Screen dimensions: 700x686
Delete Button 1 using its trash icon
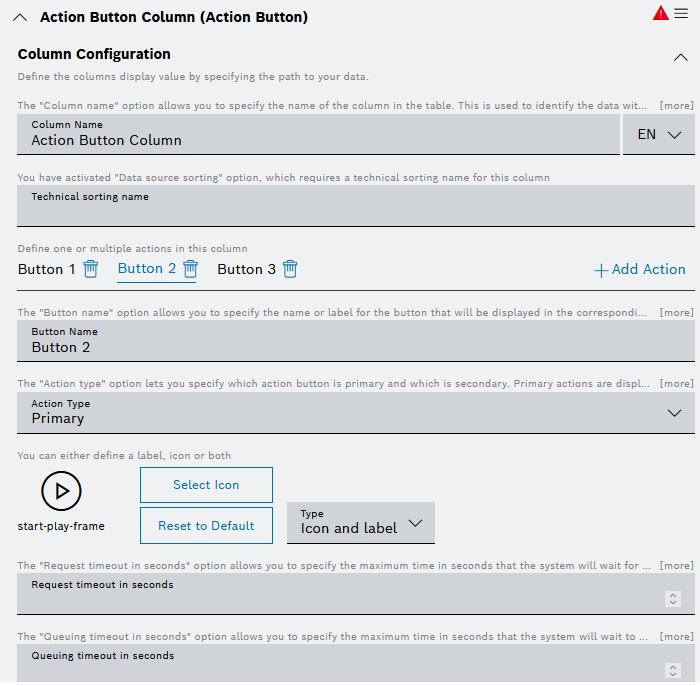click(x=91, y=269)
